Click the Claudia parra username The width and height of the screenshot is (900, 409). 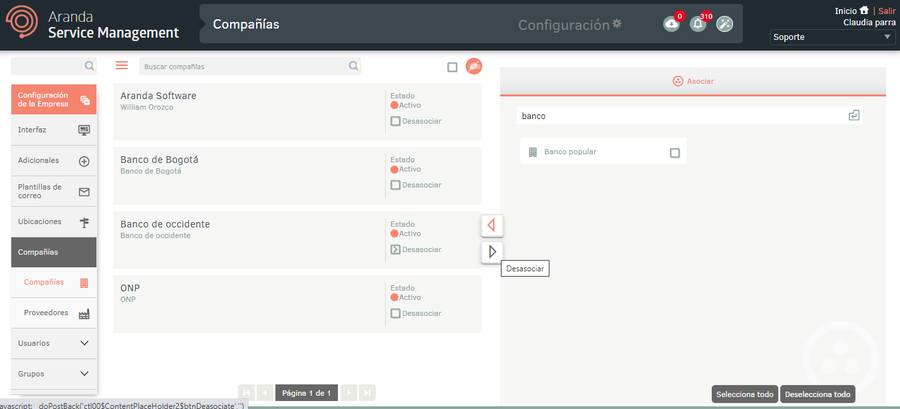(x=870, y=22)
